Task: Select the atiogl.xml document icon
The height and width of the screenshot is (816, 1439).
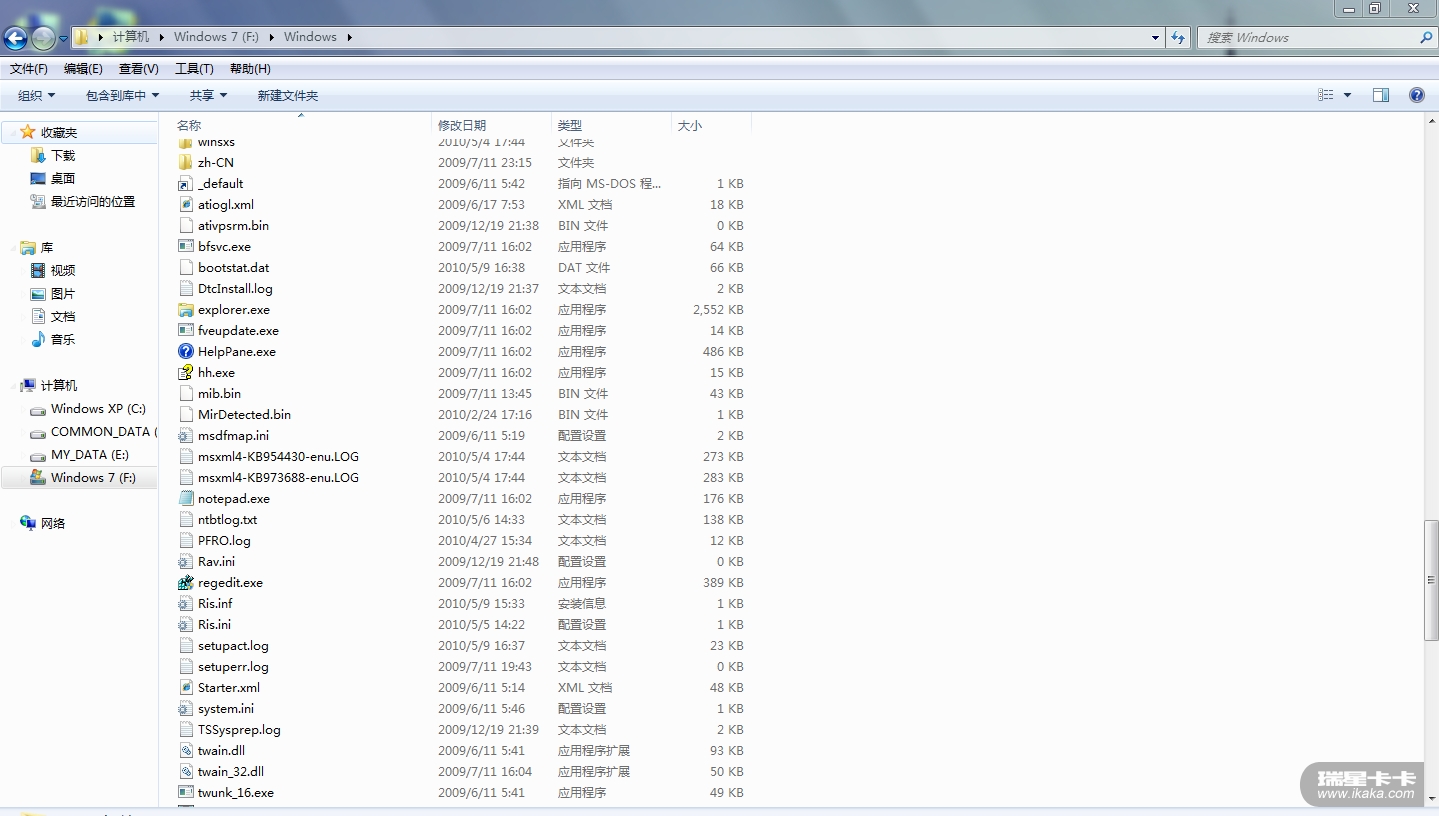Action: click(185, 205)
